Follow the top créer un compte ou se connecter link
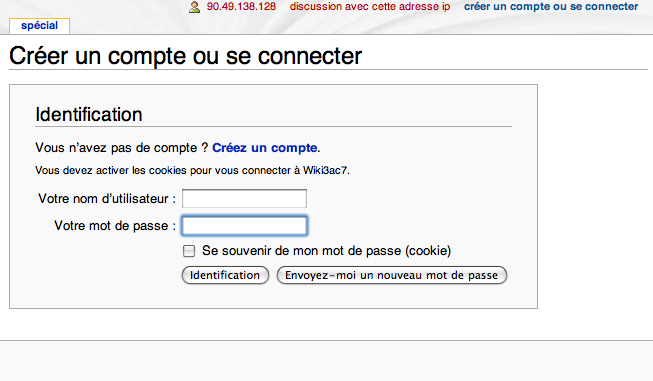 point(551,7)
